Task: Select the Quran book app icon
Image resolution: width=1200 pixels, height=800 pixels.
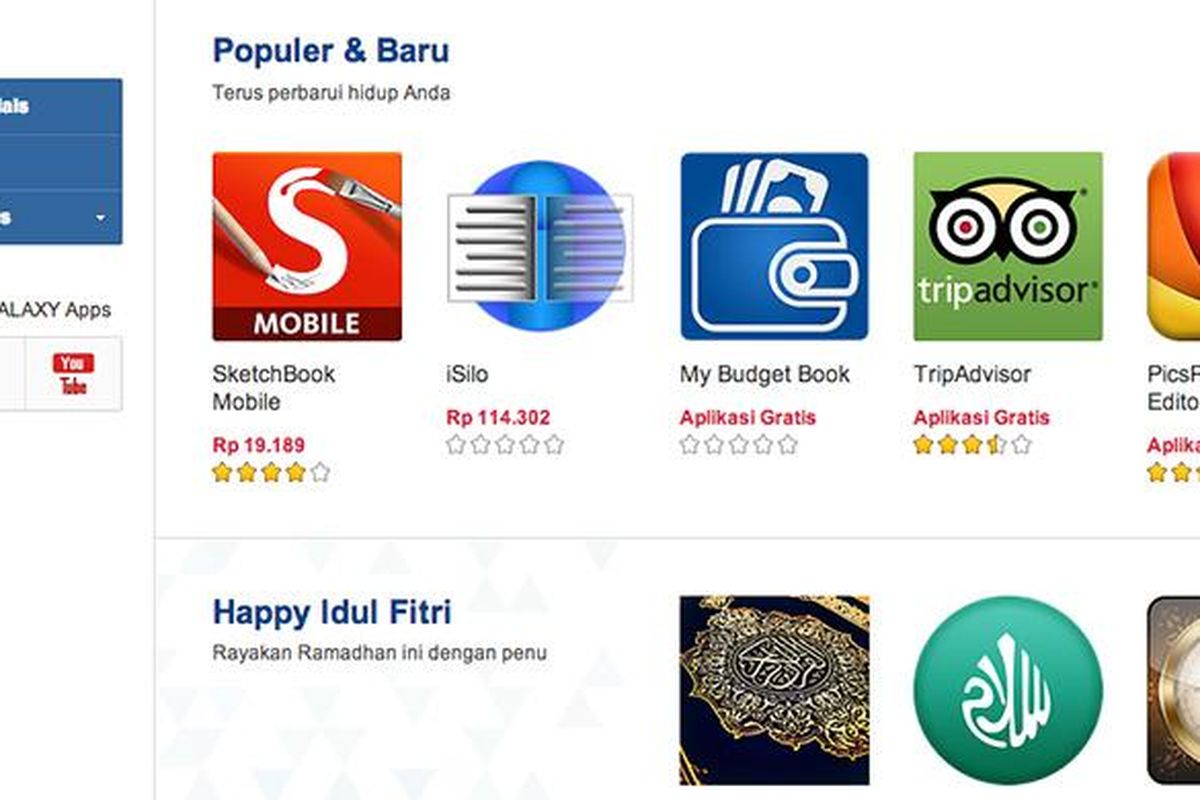Action: point(774,691)
